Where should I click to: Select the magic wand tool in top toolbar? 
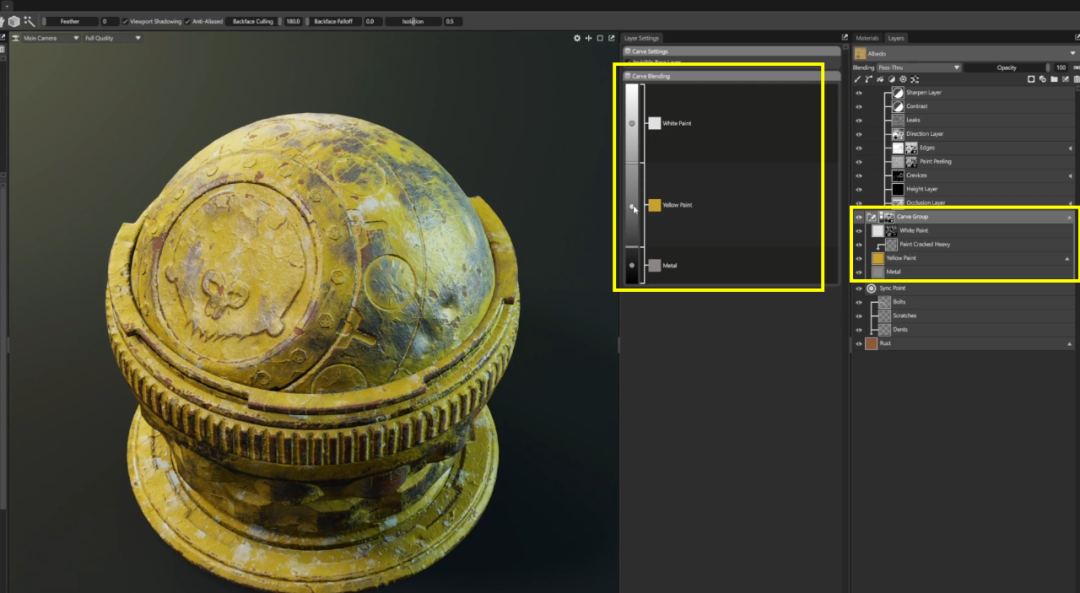click(x=30, y=21)
